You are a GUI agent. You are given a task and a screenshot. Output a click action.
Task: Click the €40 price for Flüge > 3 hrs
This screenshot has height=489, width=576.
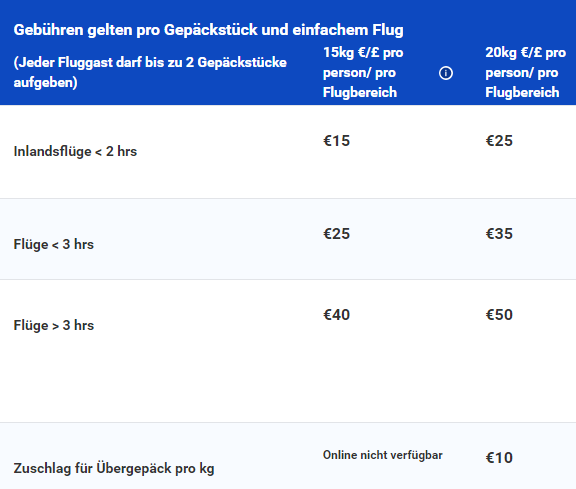(336, 315)
